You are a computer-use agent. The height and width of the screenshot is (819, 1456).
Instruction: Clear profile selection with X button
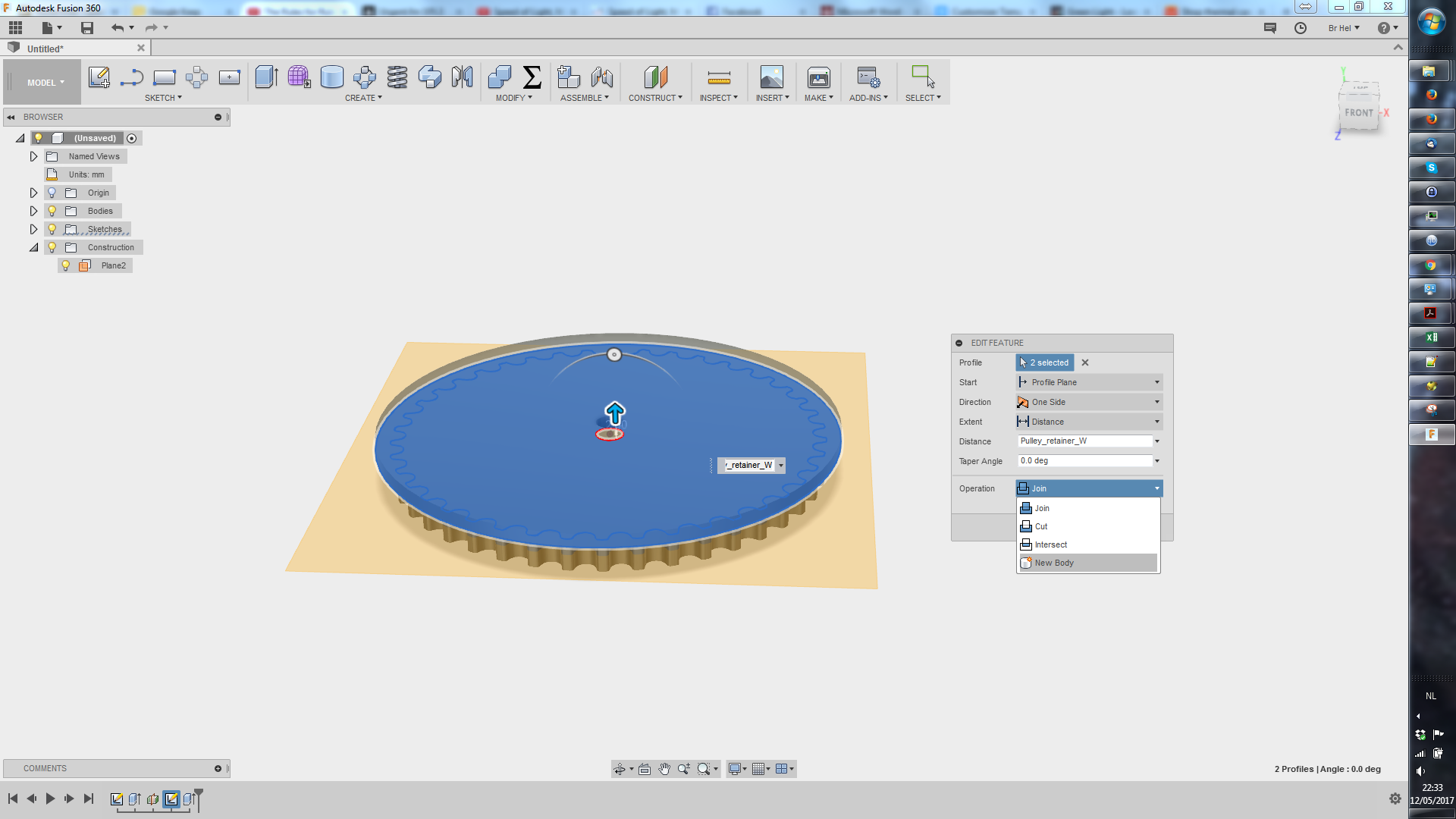[1085, 362]
